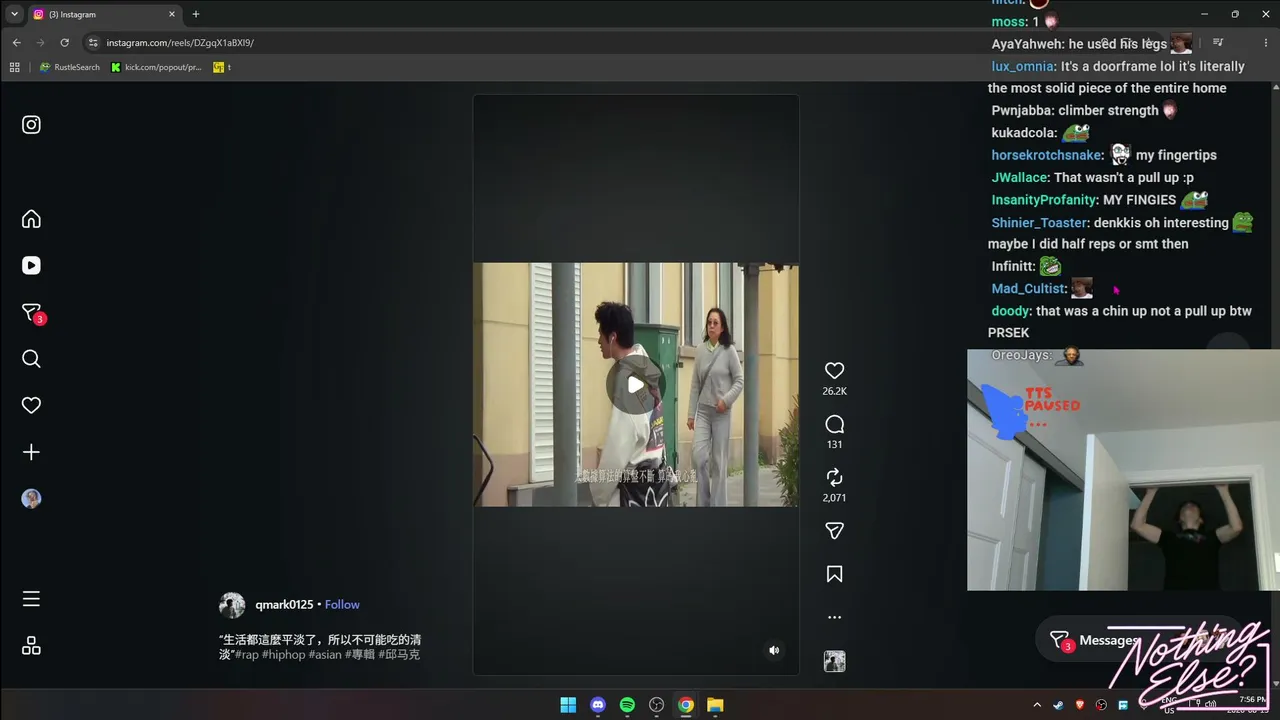Click the username JWallace in chat
The image size is (1280, 720).
pos(1019,178)
